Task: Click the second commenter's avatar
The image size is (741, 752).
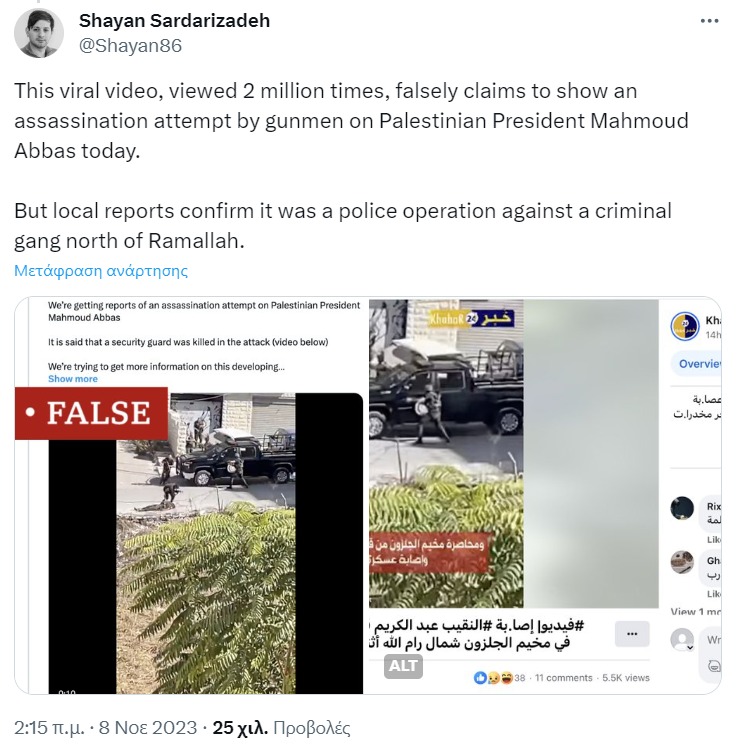Action: pos(682,562)
